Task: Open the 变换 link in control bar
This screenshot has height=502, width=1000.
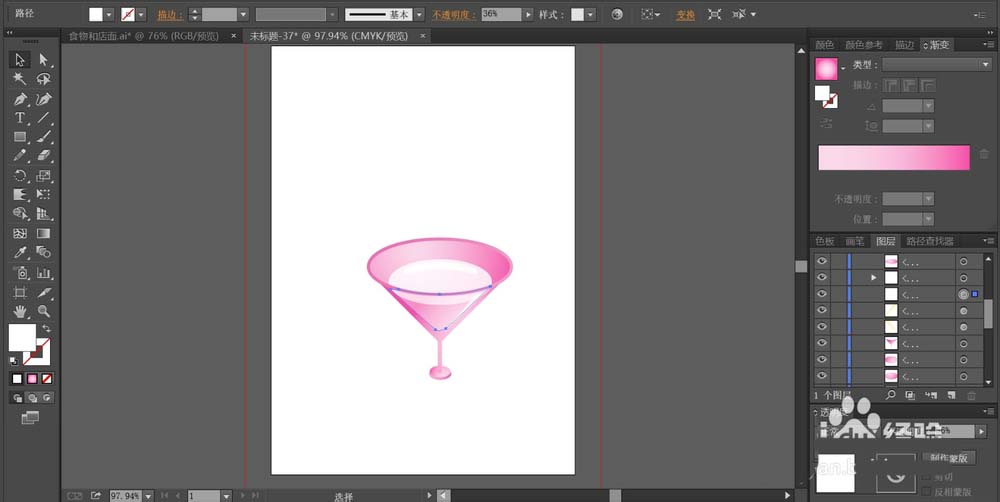Action: [686, 15]
